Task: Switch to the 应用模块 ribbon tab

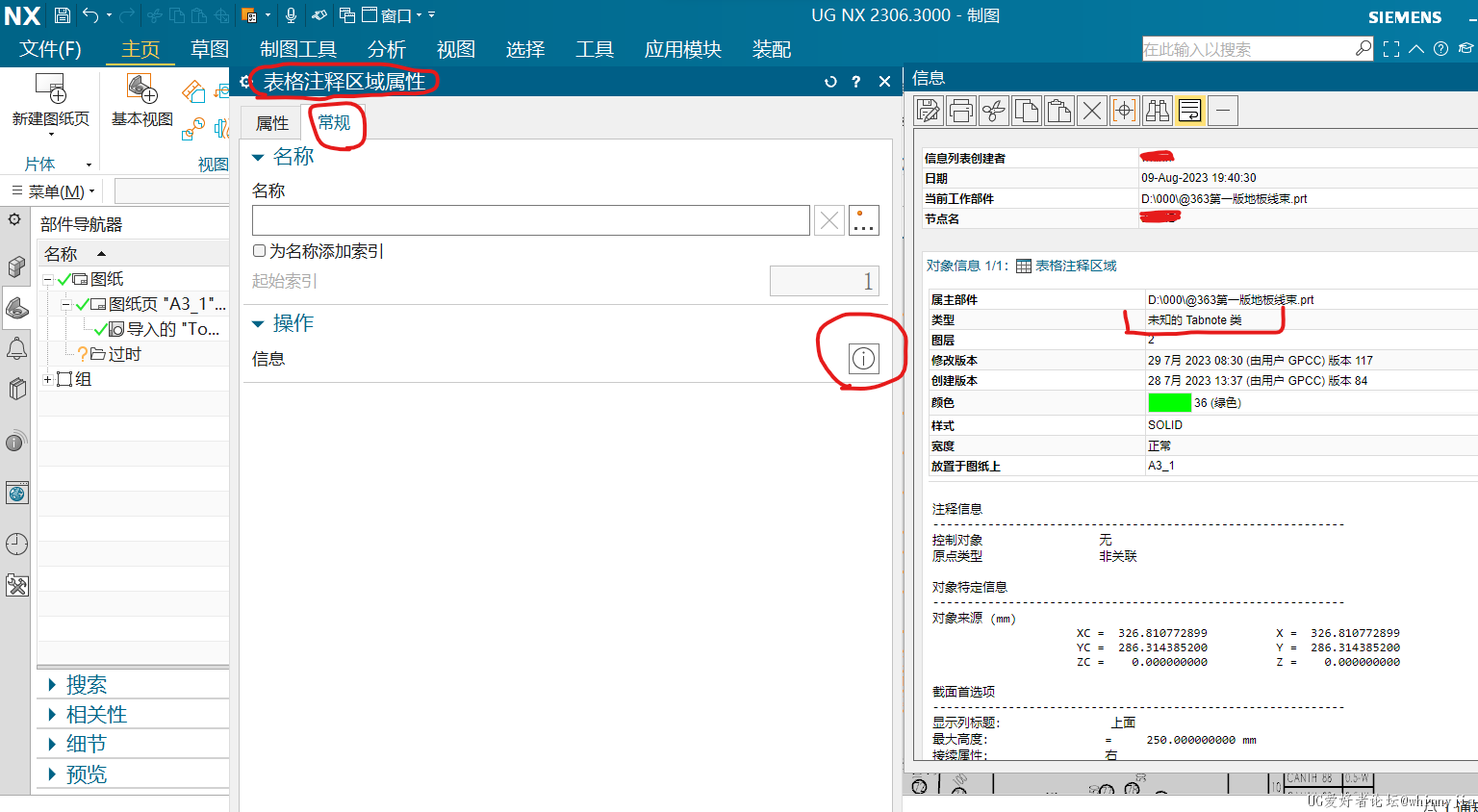Action: click(683, 49)
